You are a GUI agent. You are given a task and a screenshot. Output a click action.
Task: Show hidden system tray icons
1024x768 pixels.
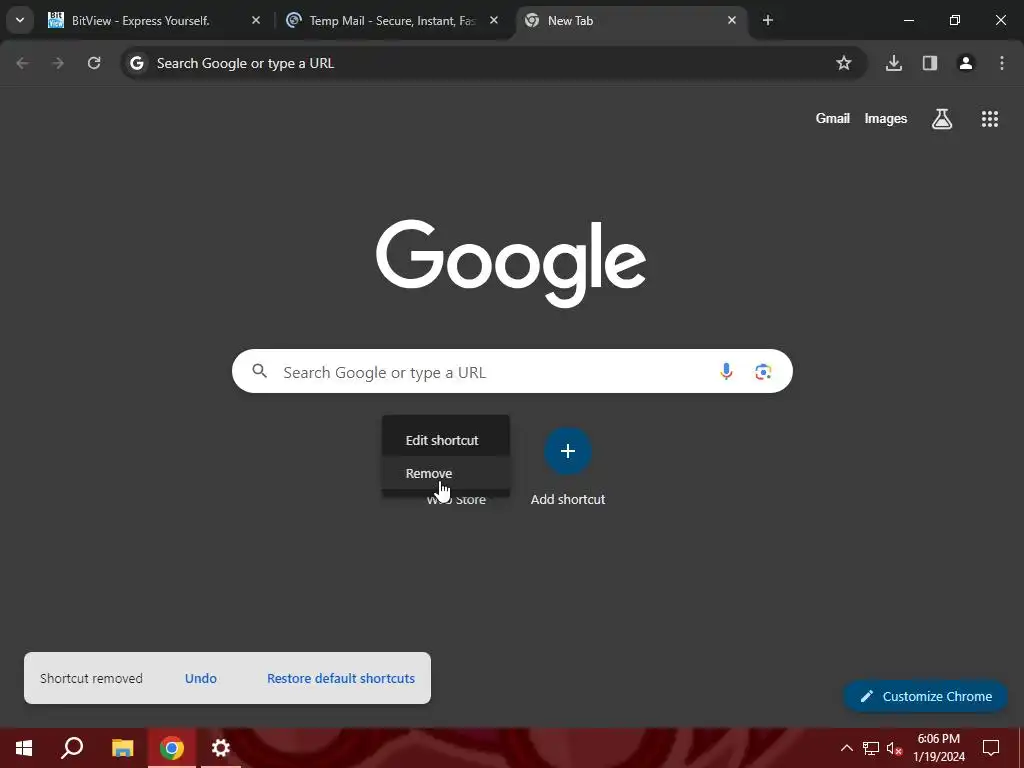tap(846, 748)
